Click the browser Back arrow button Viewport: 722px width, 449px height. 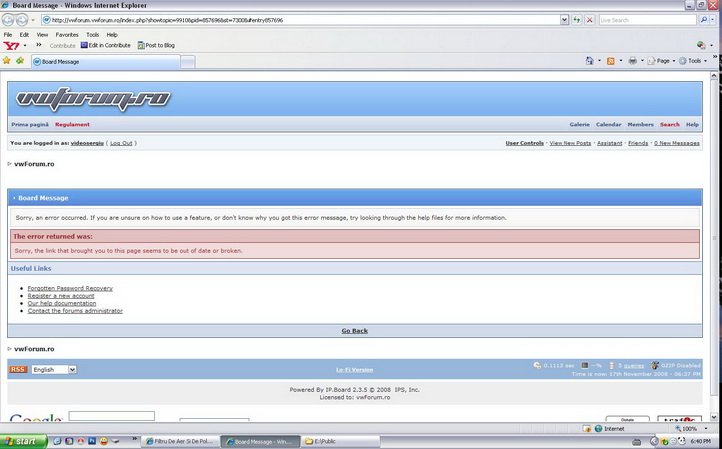pyautogui.click(x=8, y=20)
